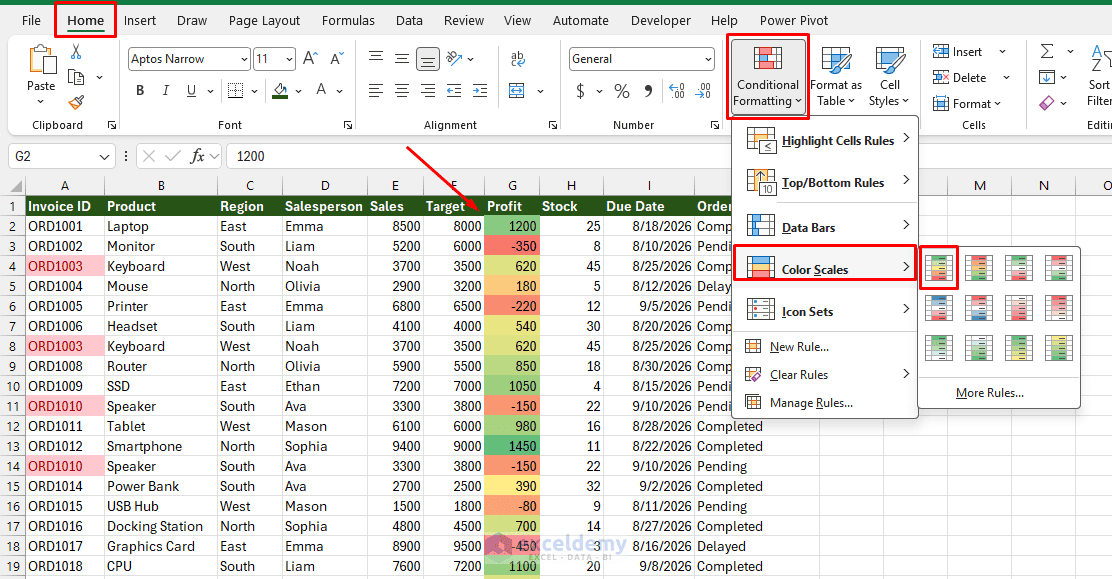Screen dimensions: 1112x579
Task: Click the Paste clipboard icon
Action: (x=41, y=60)
